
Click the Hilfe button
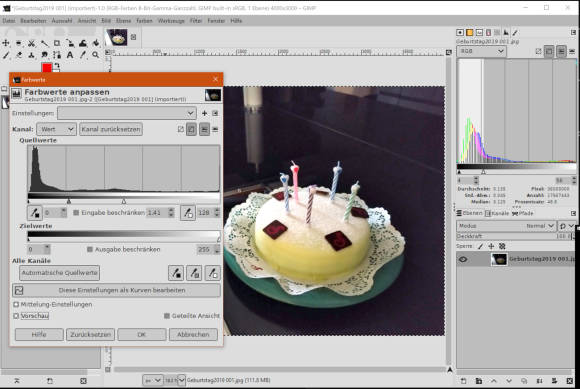click(39, 335)
